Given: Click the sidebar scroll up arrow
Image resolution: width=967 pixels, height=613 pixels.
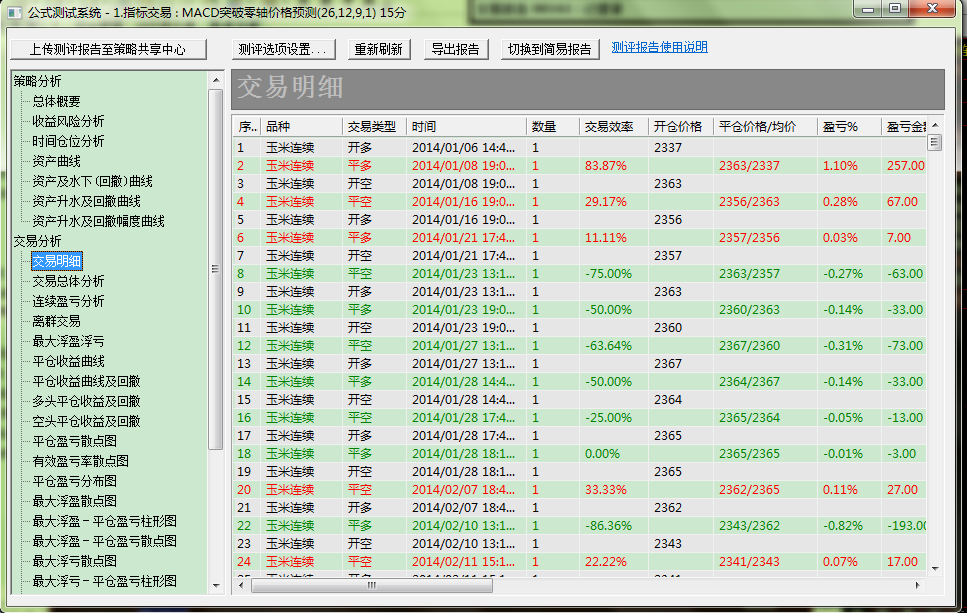Looking at the screenshot, I should (215, 80).
